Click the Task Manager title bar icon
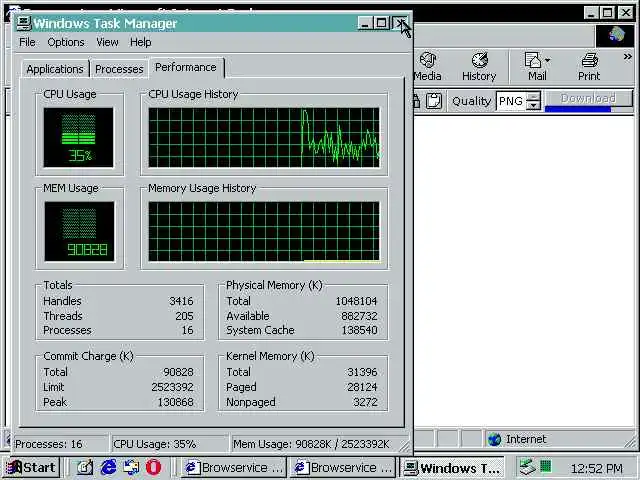Image resolution: width=640 pixels, height=480 pixels. point(24,23)
